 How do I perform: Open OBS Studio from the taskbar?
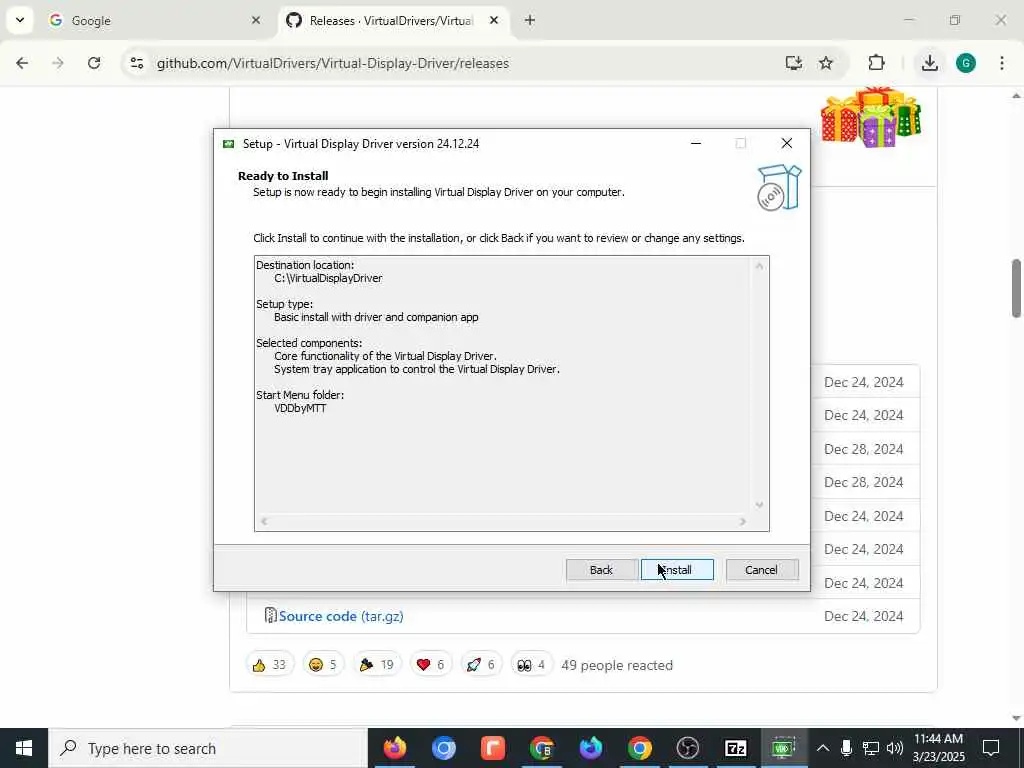tap(688, 748)
